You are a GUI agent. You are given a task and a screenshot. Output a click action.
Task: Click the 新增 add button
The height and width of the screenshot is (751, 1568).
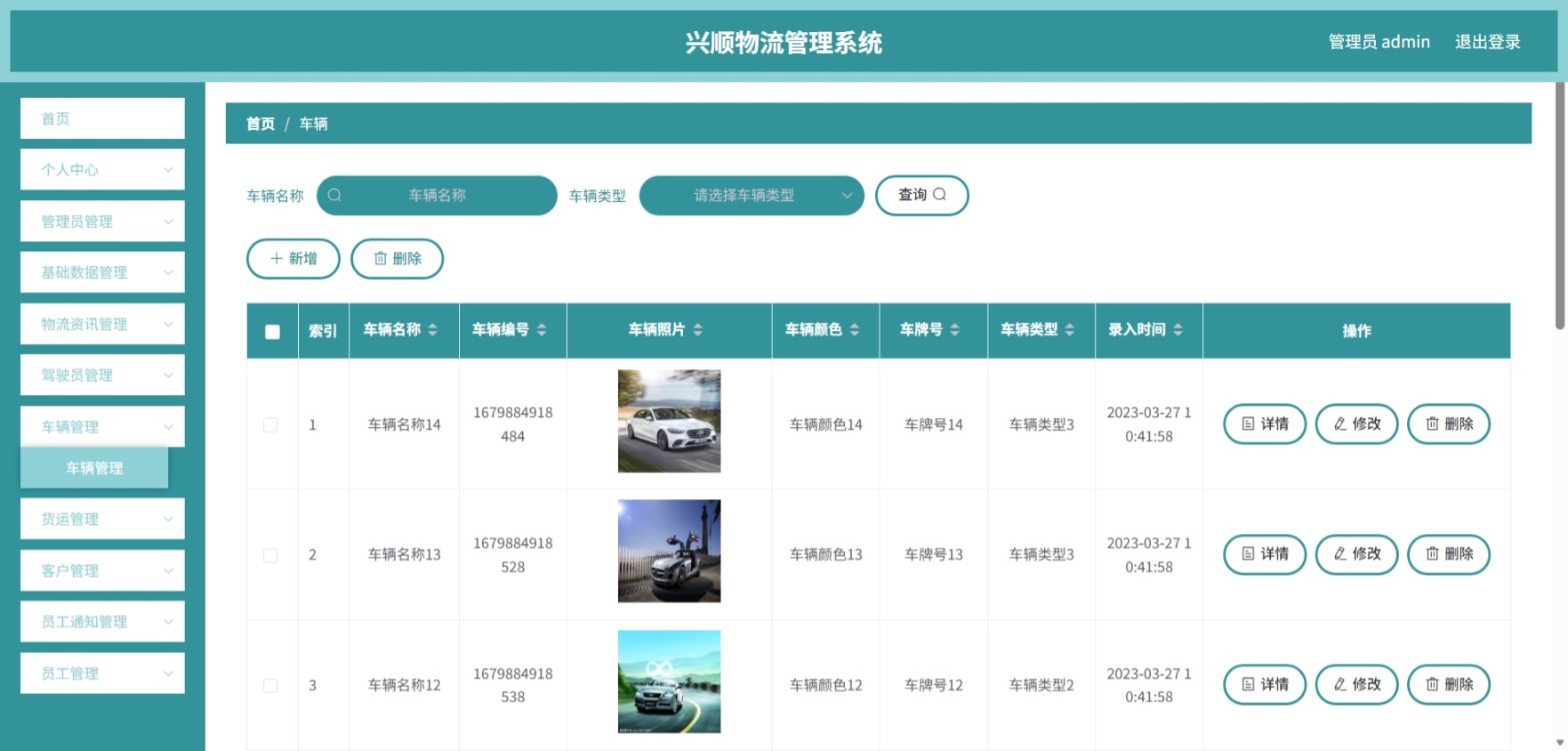[293, 258]
